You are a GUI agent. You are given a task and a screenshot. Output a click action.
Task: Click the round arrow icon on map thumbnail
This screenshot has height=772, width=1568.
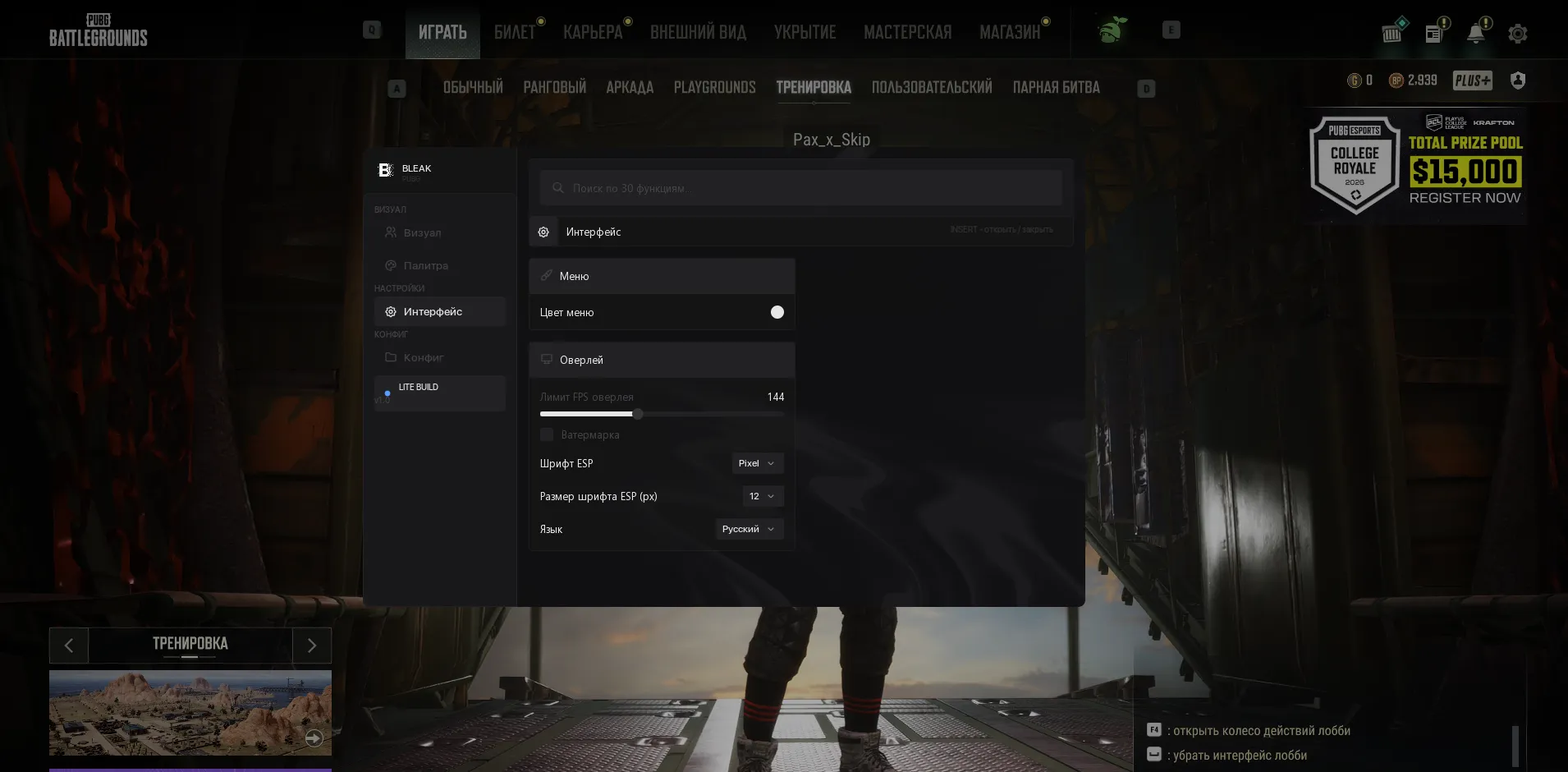314,738
